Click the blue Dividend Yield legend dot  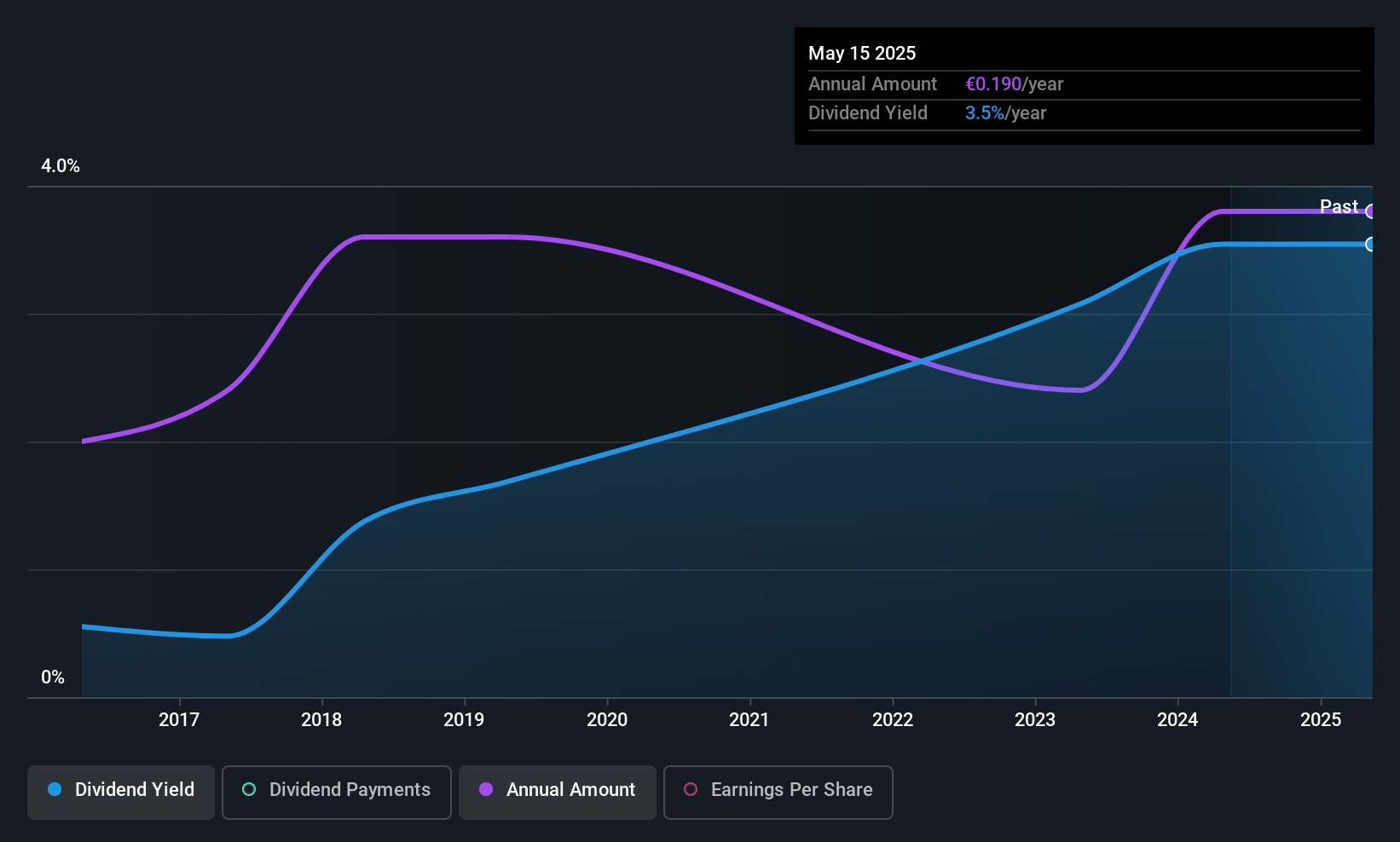coord(55,790)
